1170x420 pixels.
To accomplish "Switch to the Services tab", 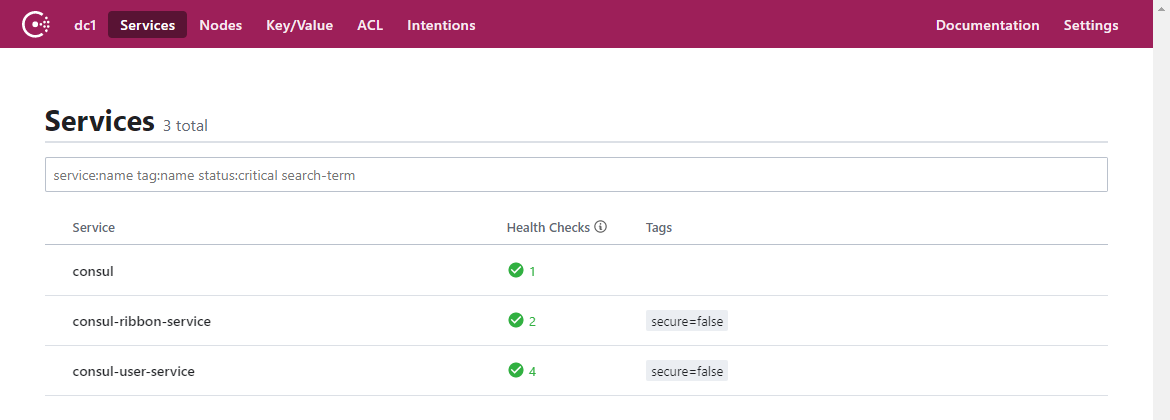I will click(147, 25).
